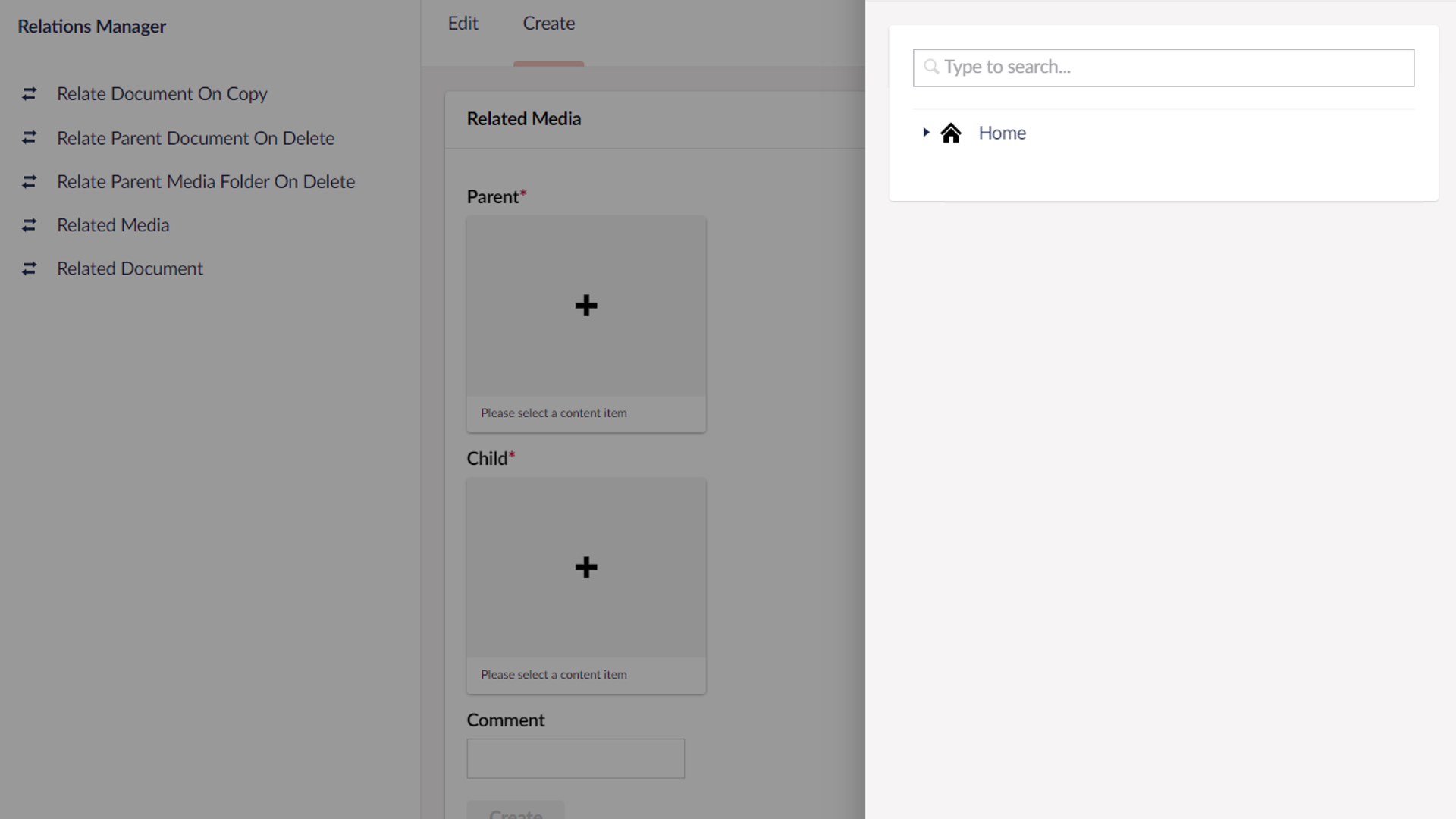Image resolution: width=1456 pixels, height=819 pixels.
Task: Click the swap icon beside Relate Parent Document On Delete
Action: point(30,137)
